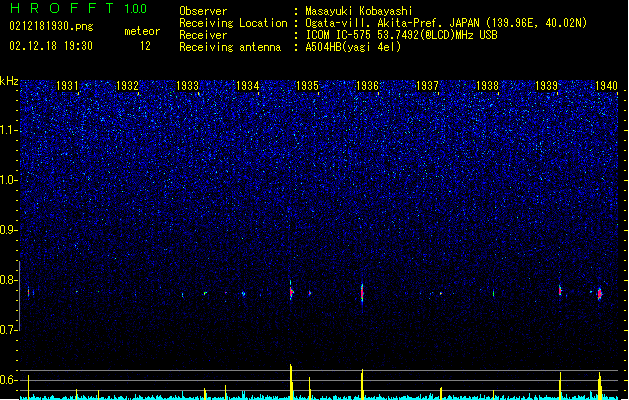
Task: Click the date stamp 02.12.18 19:30
Action: point(51,46)
